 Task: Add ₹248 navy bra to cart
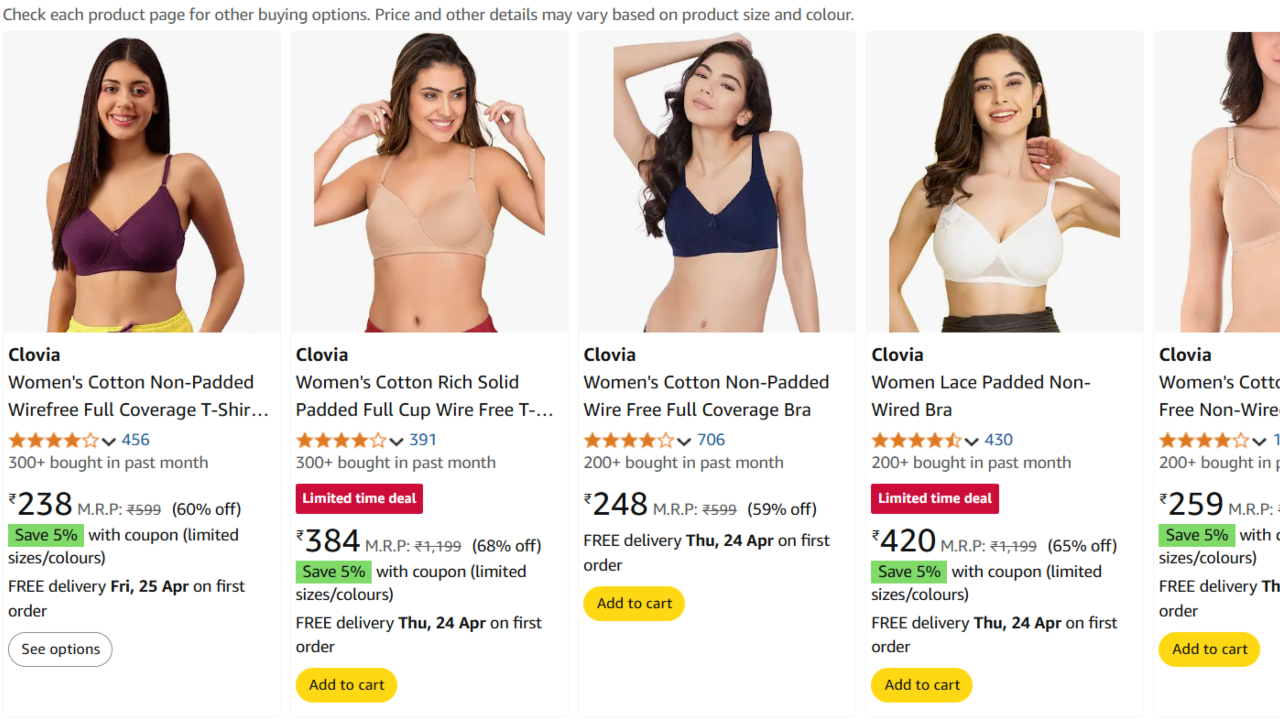coord(634,603)
